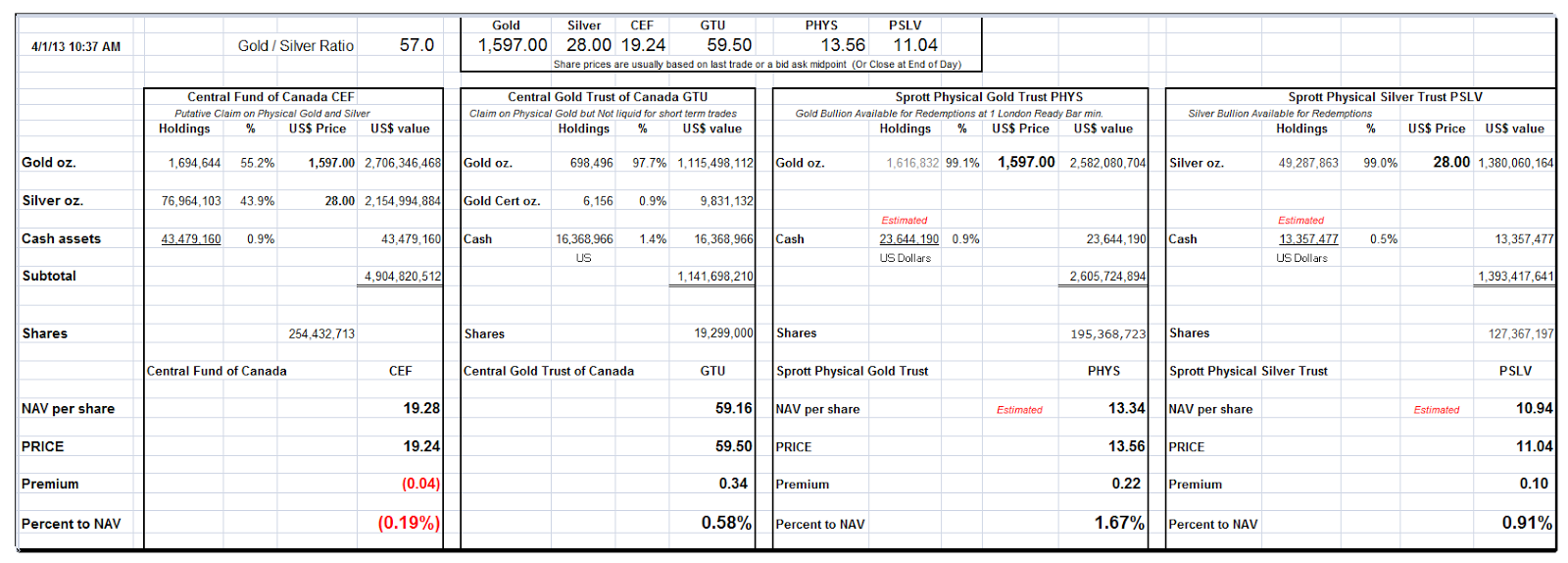Select gold certificate holdings 6,156

click(x=598, y=201)
